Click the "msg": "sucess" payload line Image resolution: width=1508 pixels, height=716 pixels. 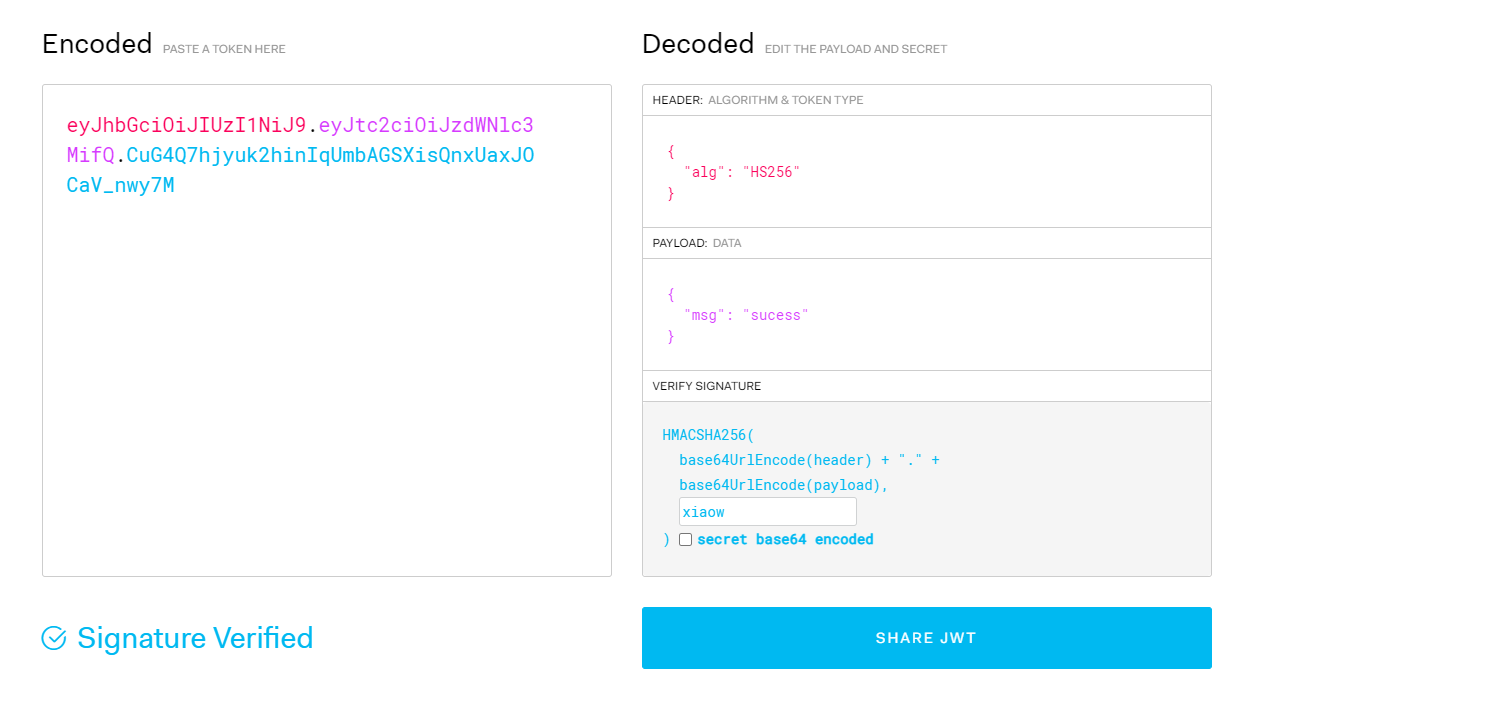pyautogui.click(x=746, y=315)
